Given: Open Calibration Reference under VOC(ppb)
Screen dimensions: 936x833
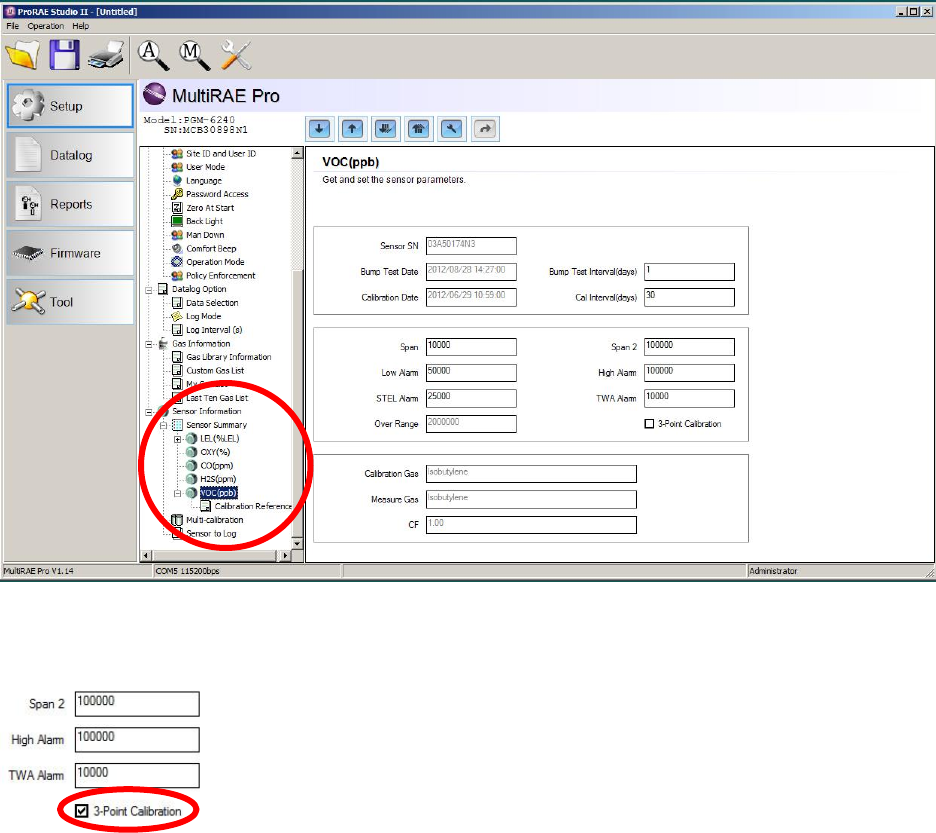Looking at the screenshot, I should pos(253,506).
